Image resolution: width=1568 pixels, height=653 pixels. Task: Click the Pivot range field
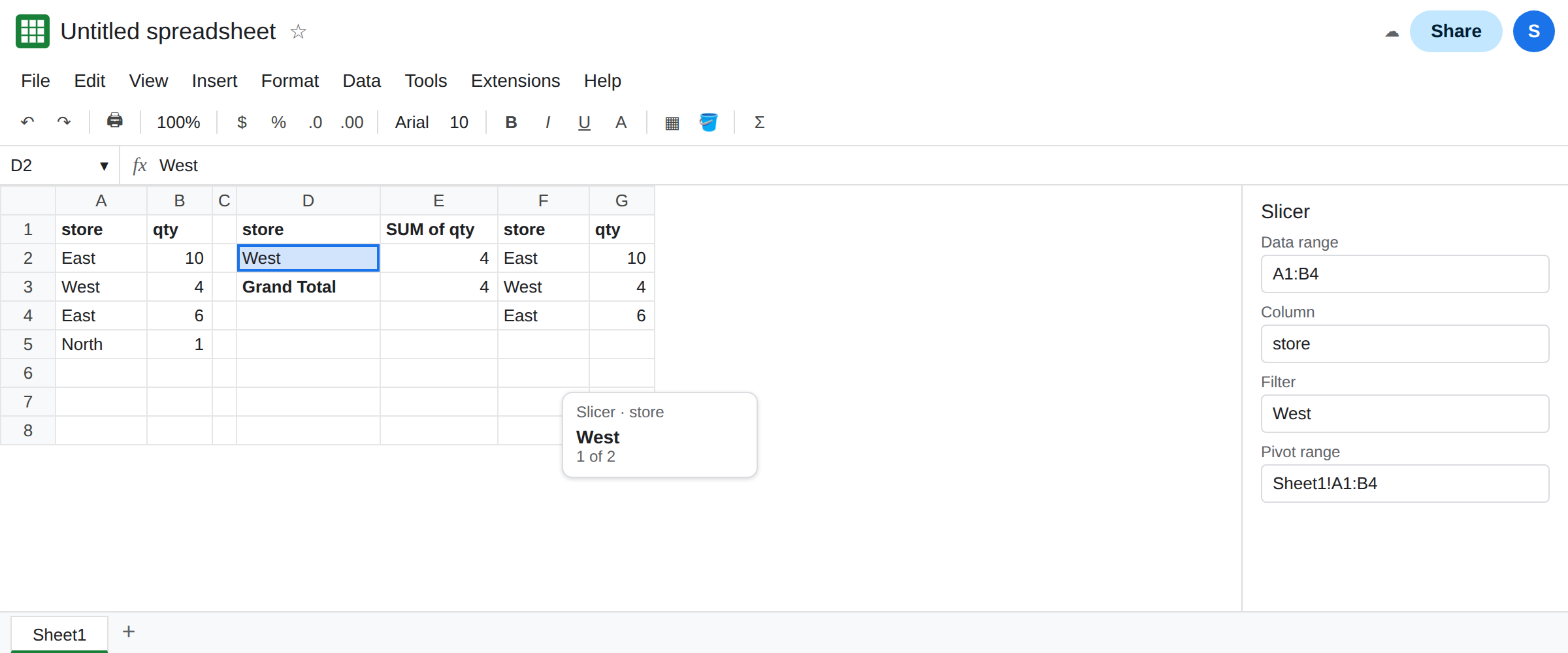tap(1405, 483)
